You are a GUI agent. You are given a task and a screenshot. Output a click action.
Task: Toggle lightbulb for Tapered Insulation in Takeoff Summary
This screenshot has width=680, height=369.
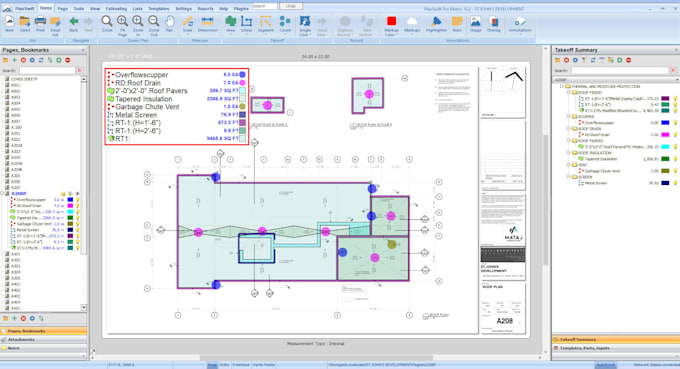coord(675,159)
